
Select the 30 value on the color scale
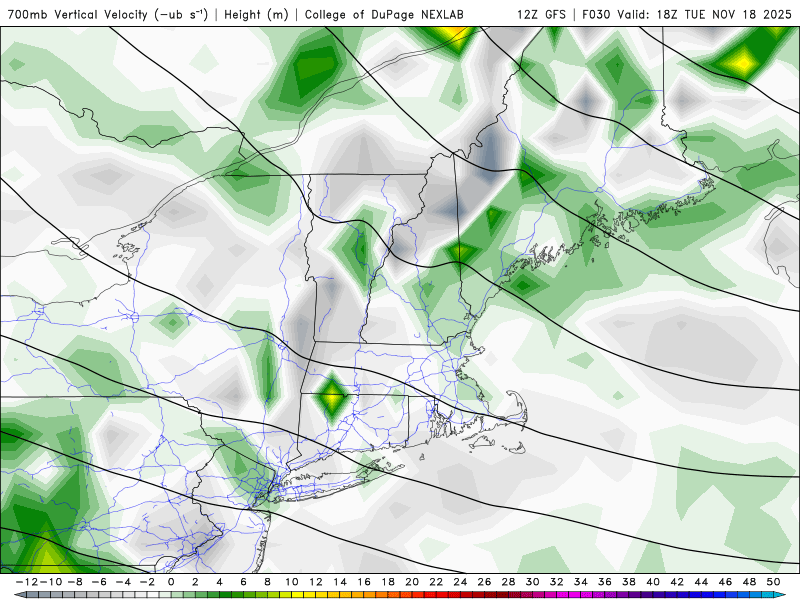tap(533, 582)
